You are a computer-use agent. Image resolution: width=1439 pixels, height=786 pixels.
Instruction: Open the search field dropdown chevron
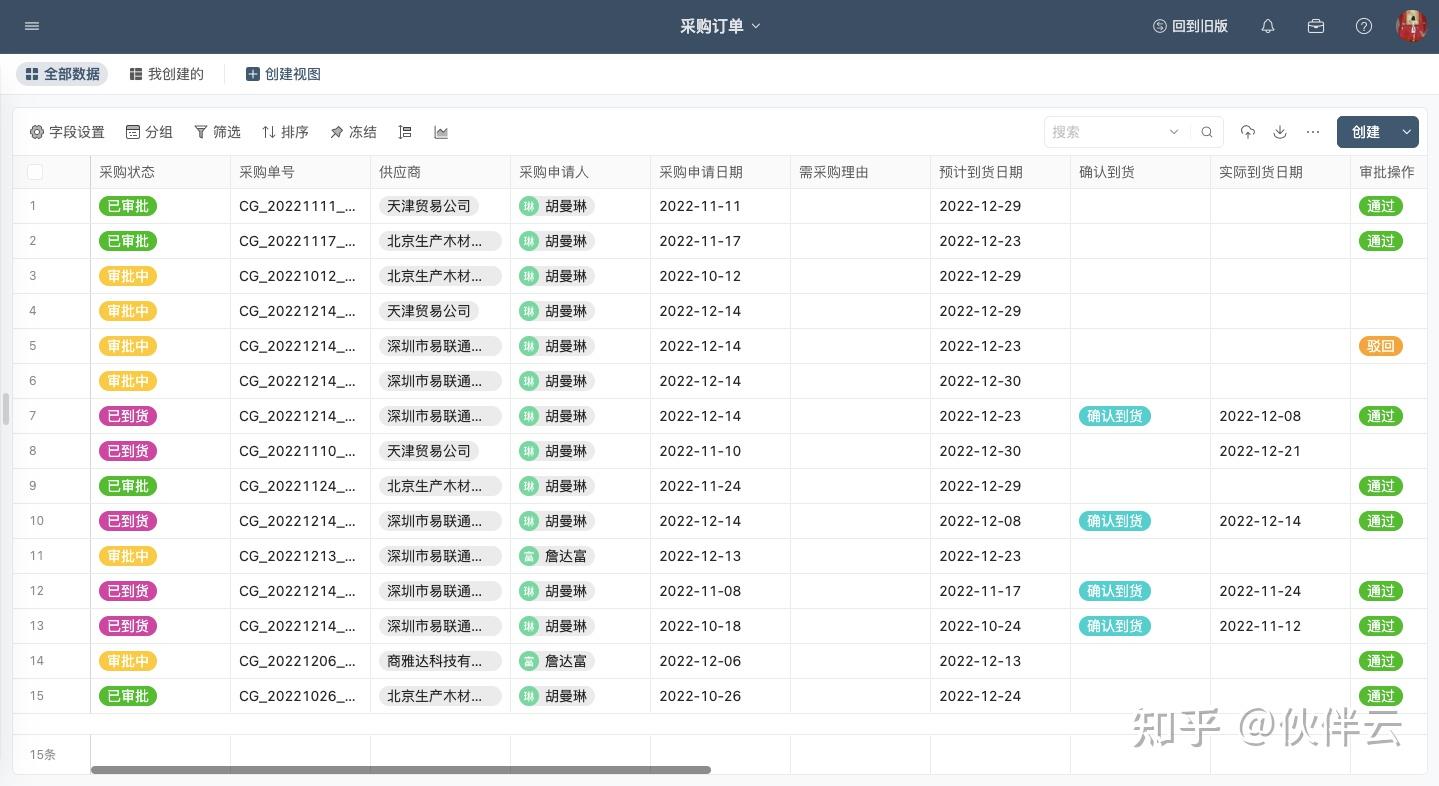tap(1174, 132)
